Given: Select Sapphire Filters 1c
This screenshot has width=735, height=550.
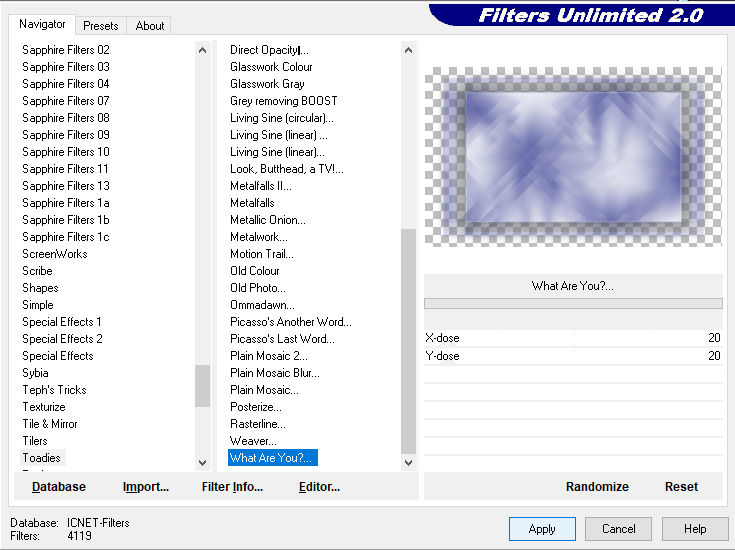Looking at the screenshot, I should coord(66,237).
